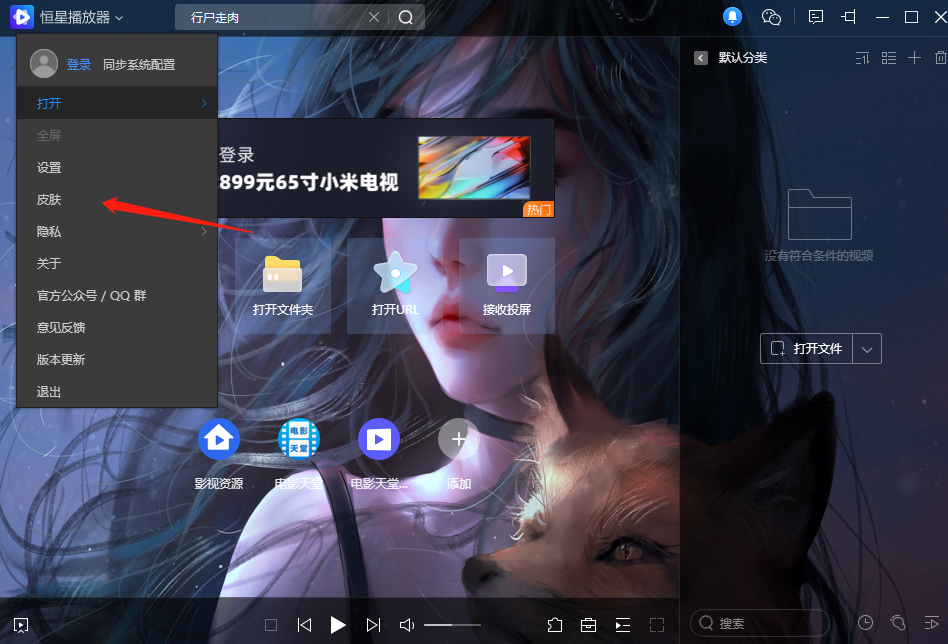
Task: Click the blue notification bell icon
Action: [733, 17]
